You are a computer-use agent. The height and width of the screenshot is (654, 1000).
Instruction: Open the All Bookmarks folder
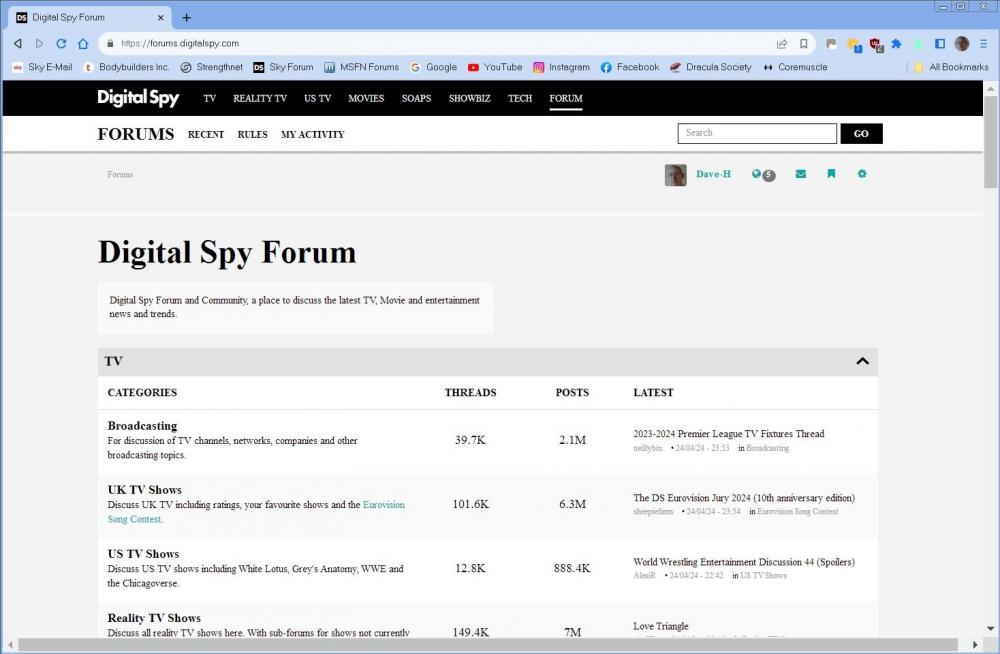tap(950, 67)
